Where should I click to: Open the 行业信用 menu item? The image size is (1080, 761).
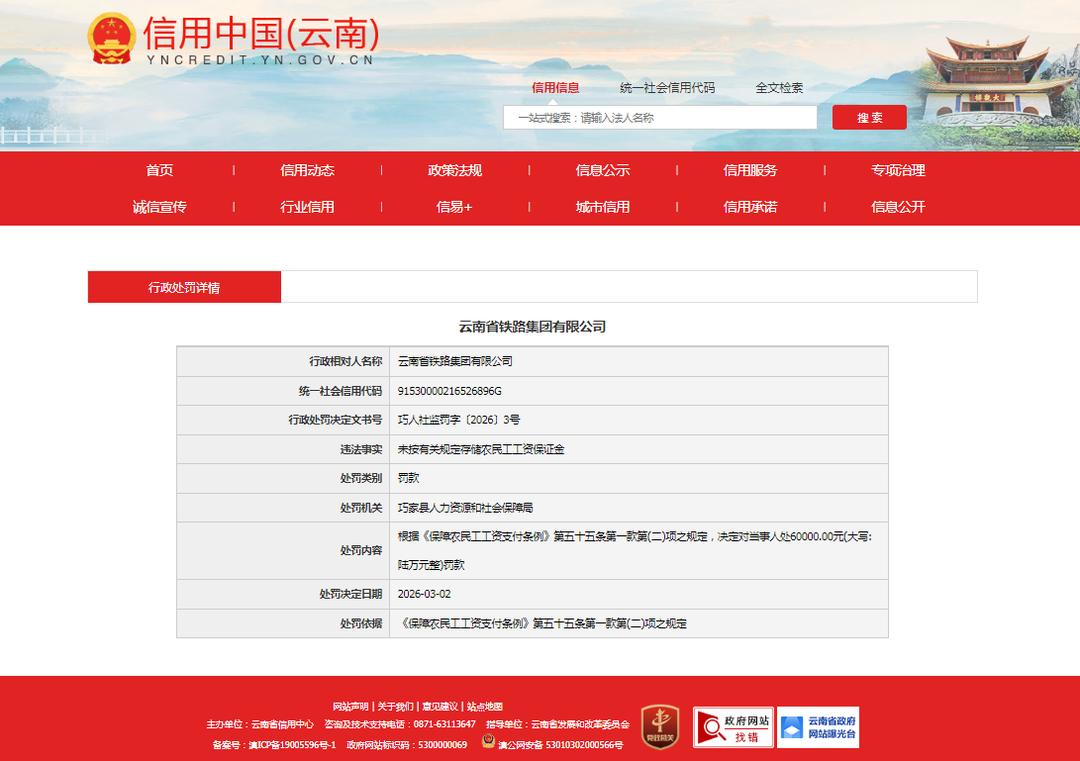pyautogui.click(x=307, y=207)
